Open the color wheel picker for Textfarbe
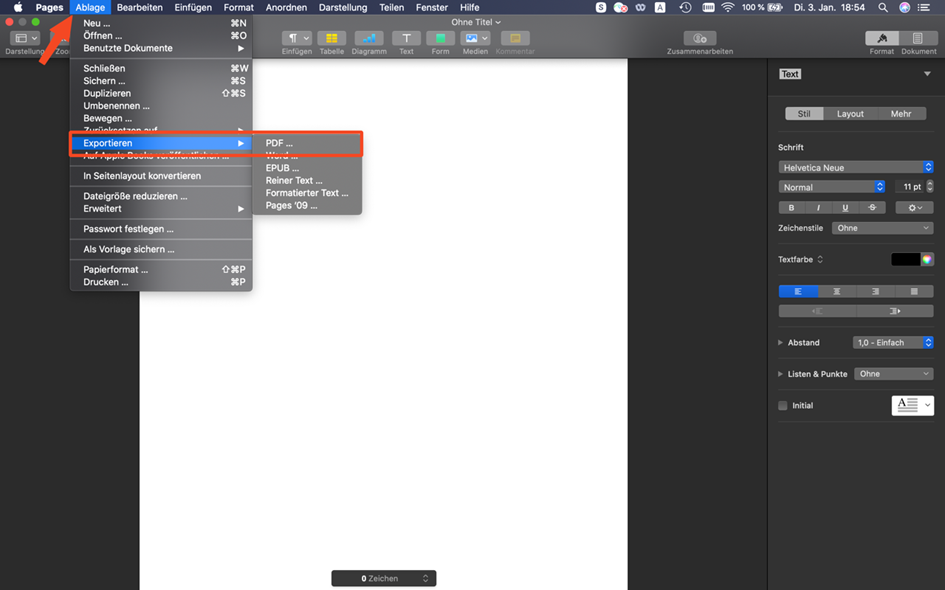The width and height of the screenshot is (945, 590). pyautogui.click(x=927, y=259)
